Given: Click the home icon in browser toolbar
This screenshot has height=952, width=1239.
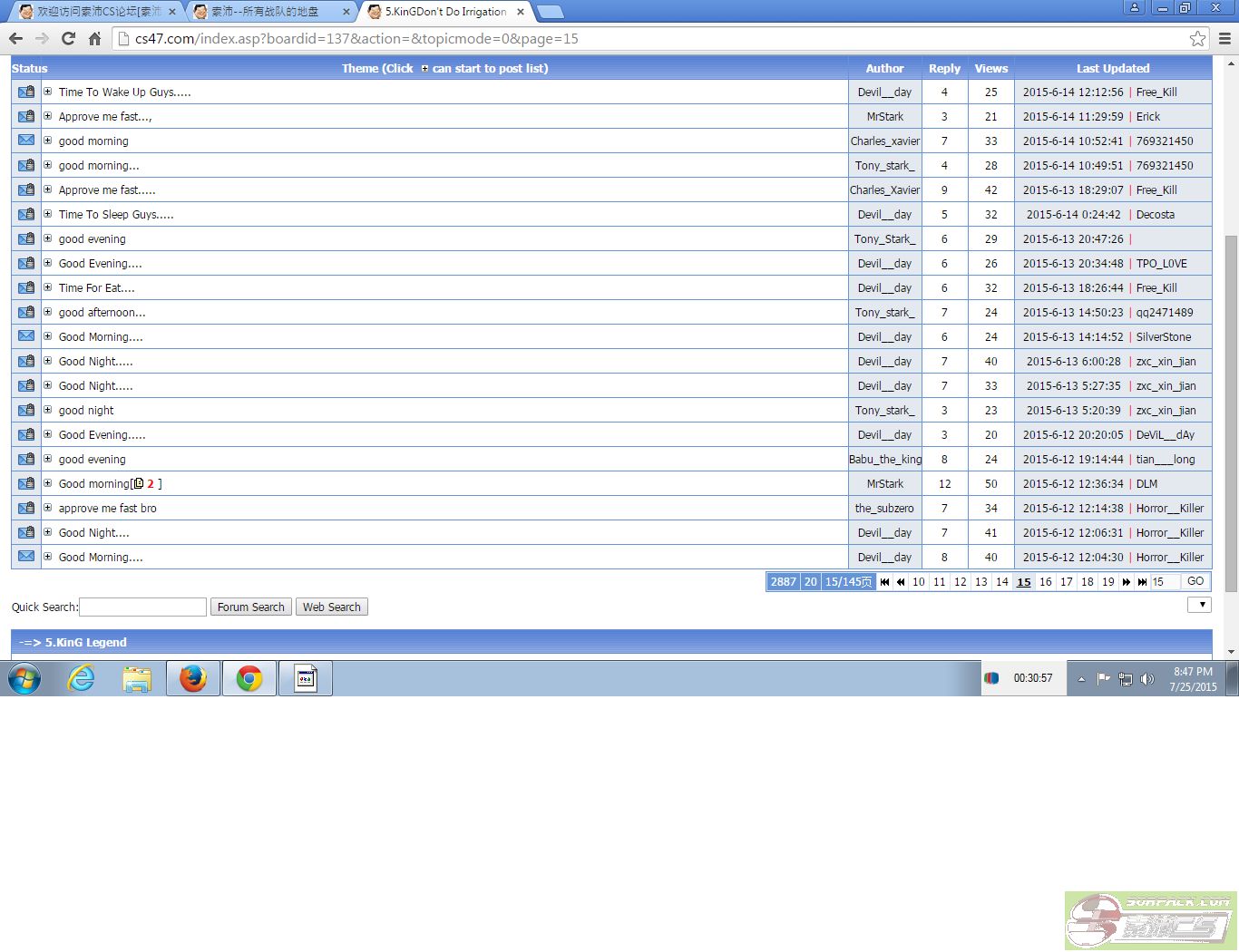Looking at the screenshot, I should pyautogui.click(x=94, y=38).
